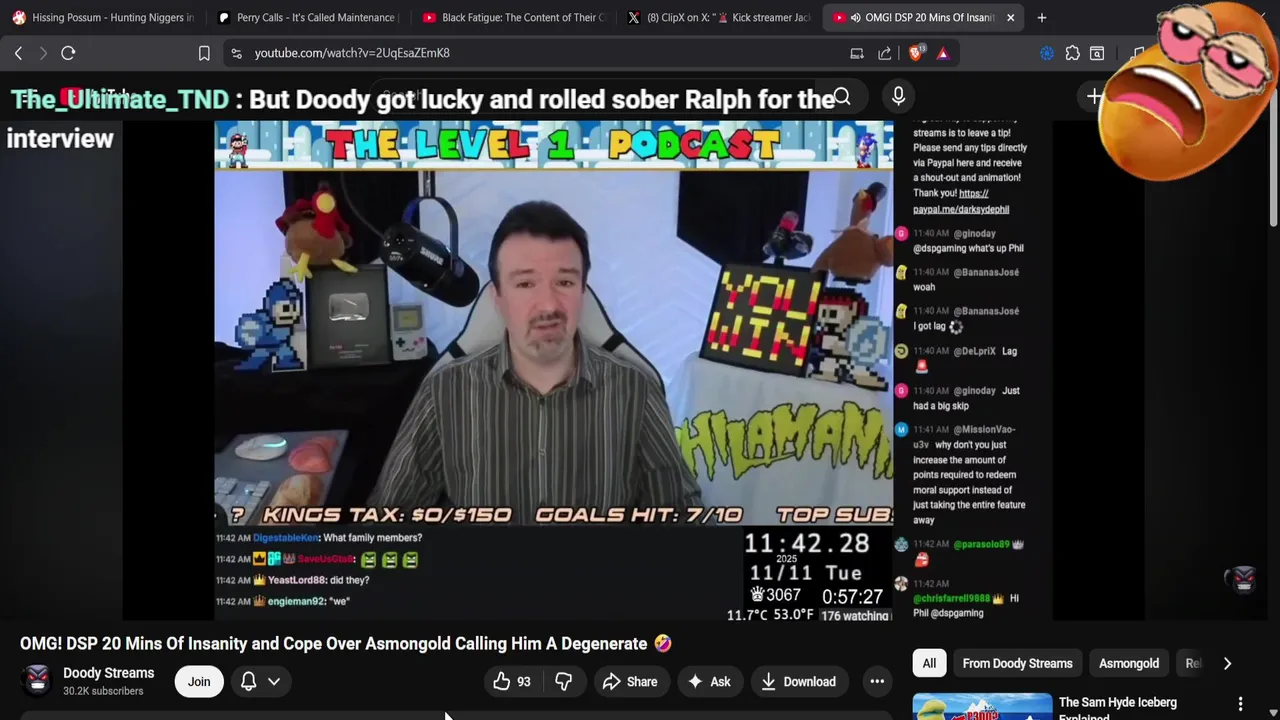The width and height of the screenshot is (1280, 720).
Task: Switch to the ClipX on X browser tab
Action: point(718,17)
